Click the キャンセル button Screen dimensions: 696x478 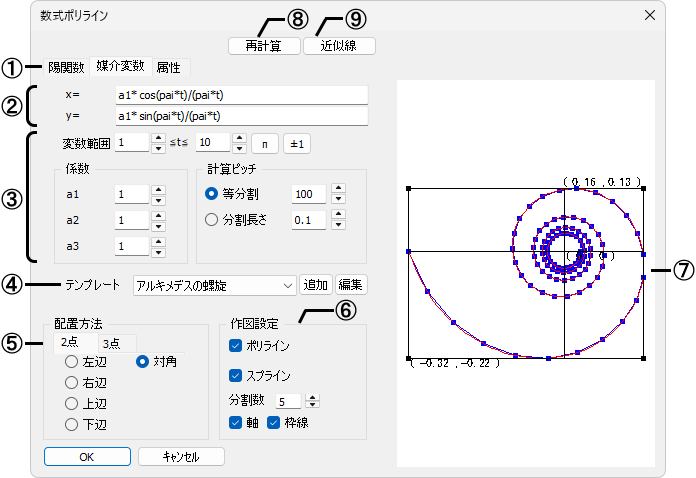pyautogui.click(x=181, y=457)
